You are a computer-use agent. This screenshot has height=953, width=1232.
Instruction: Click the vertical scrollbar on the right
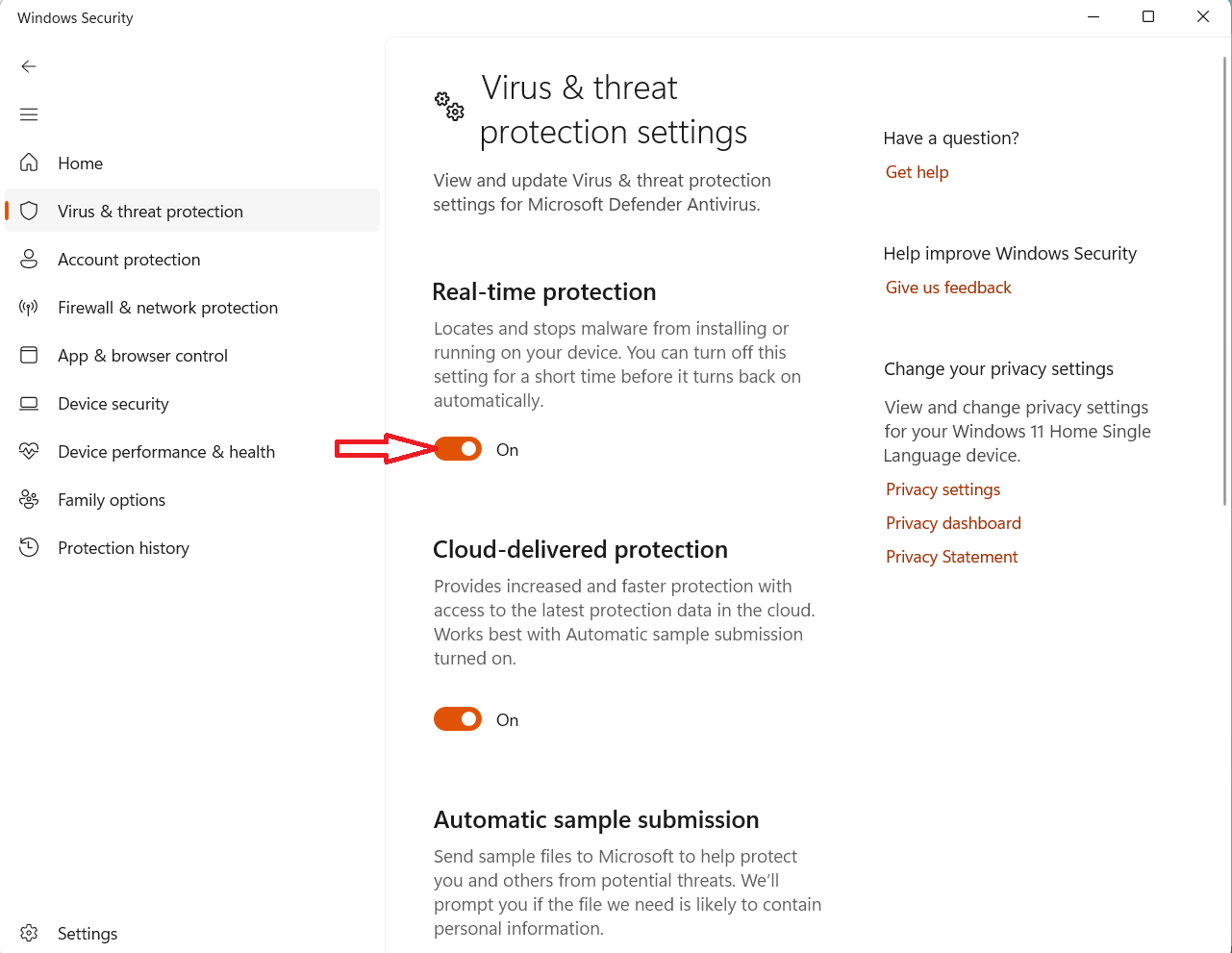coord(1224,279)
